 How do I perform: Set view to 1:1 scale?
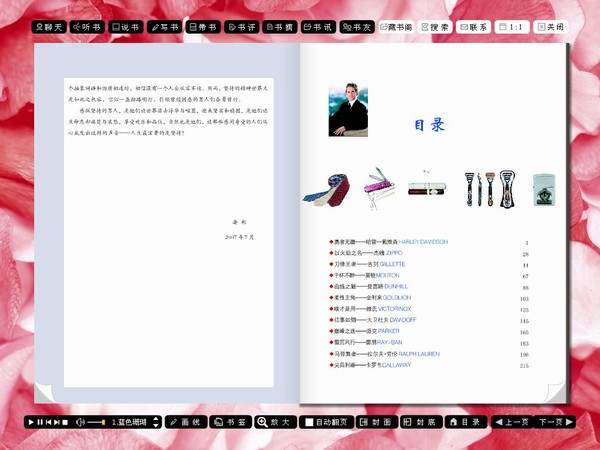[x=512, y=27]
